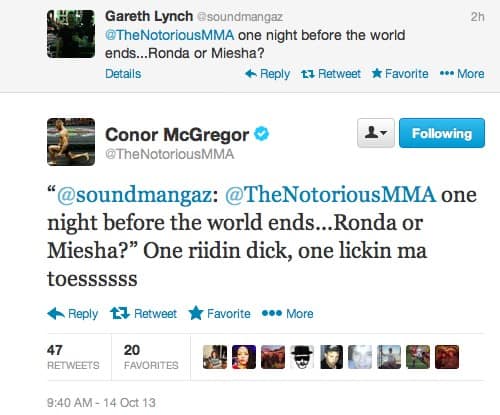Viewport: 500px width, 415px height.
Task: Retweet Gareth Lynch's tweet
Action: click(x=331, y=74)
